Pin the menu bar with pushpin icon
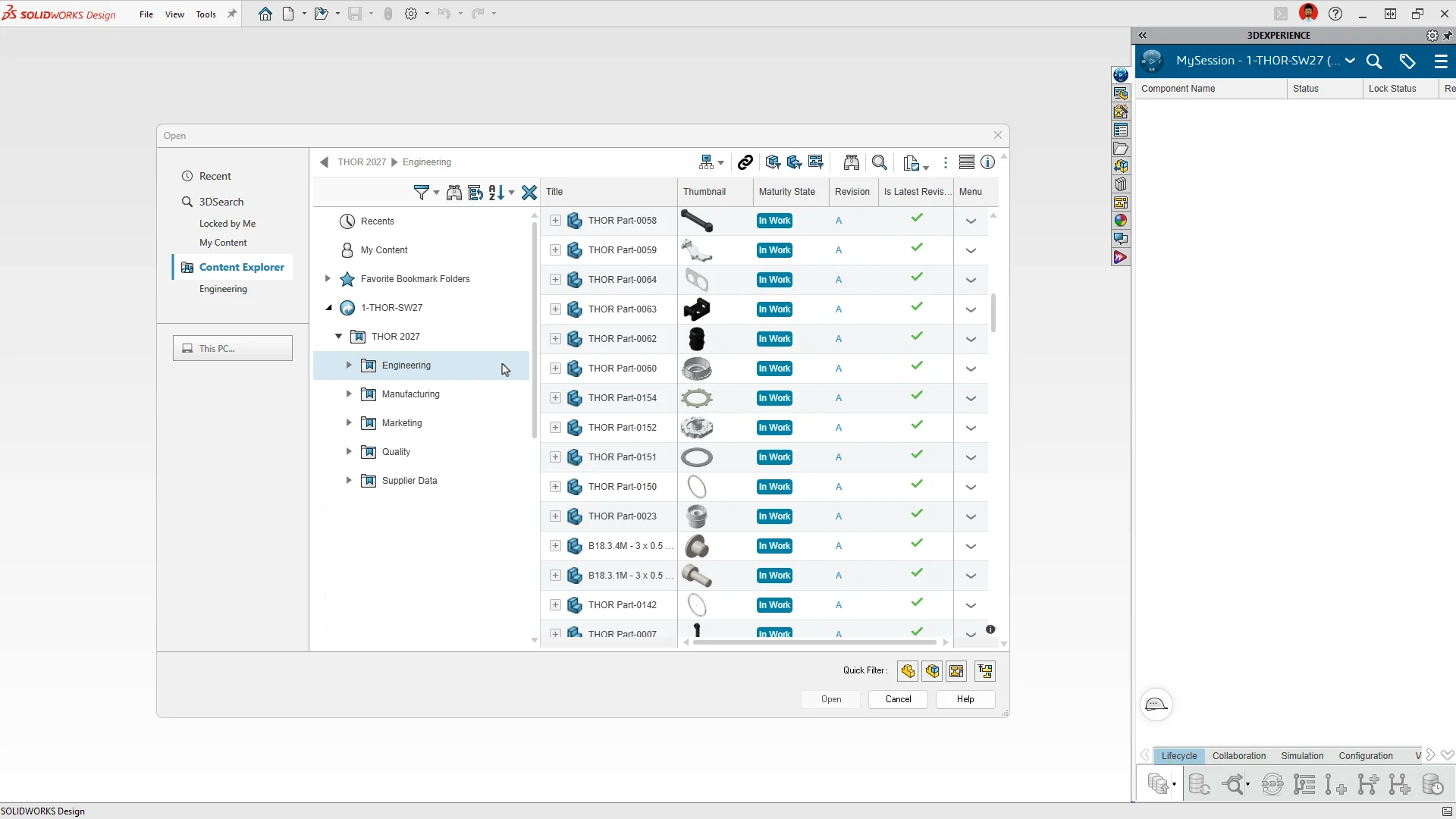This screenshot has width=1456, height=819. click(x=232, y=14)
